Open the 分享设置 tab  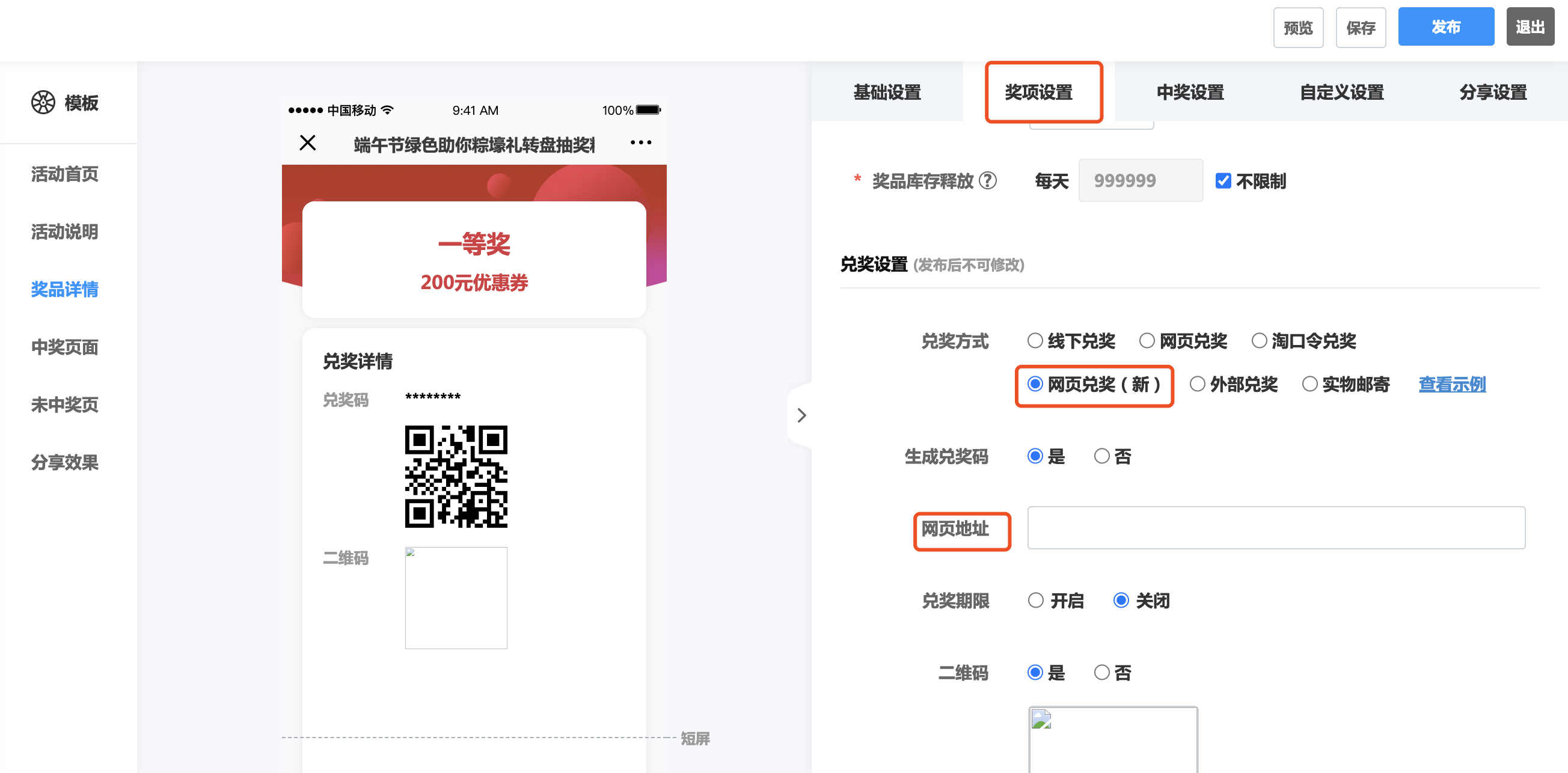tap(1492, 93)
